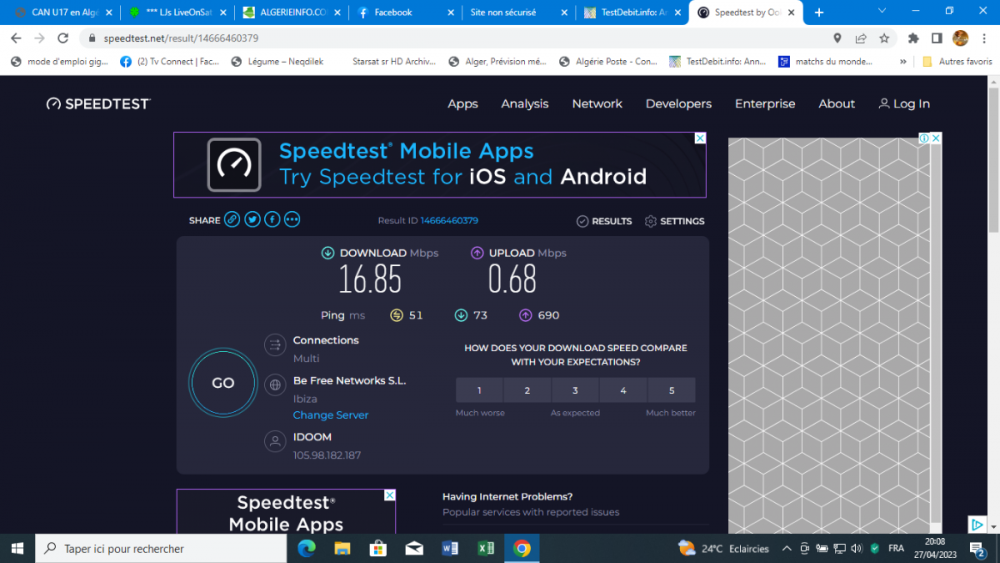Viewport: 1000px width, 563px height.
Task: Rate download speed as 1
Action: tap(479, 390)
